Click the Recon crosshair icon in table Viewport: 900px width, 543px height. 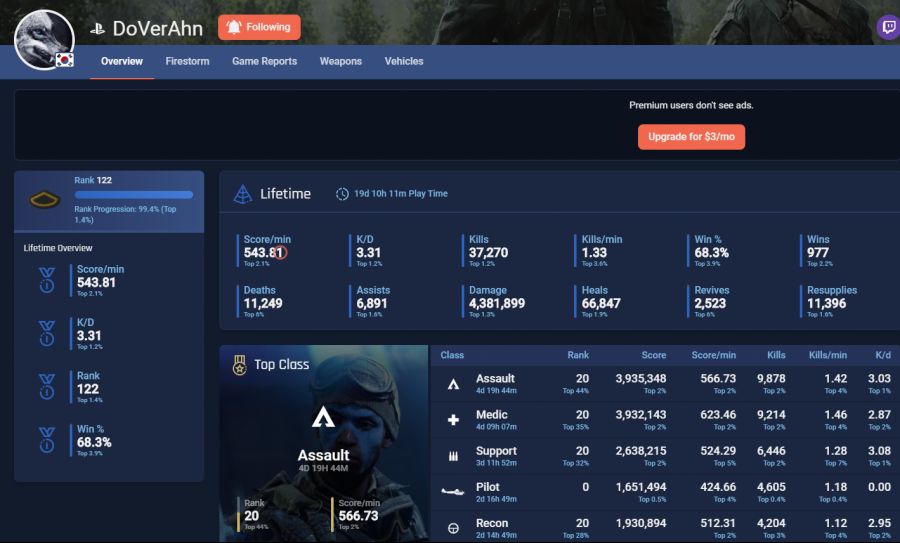tap(453, 528)
